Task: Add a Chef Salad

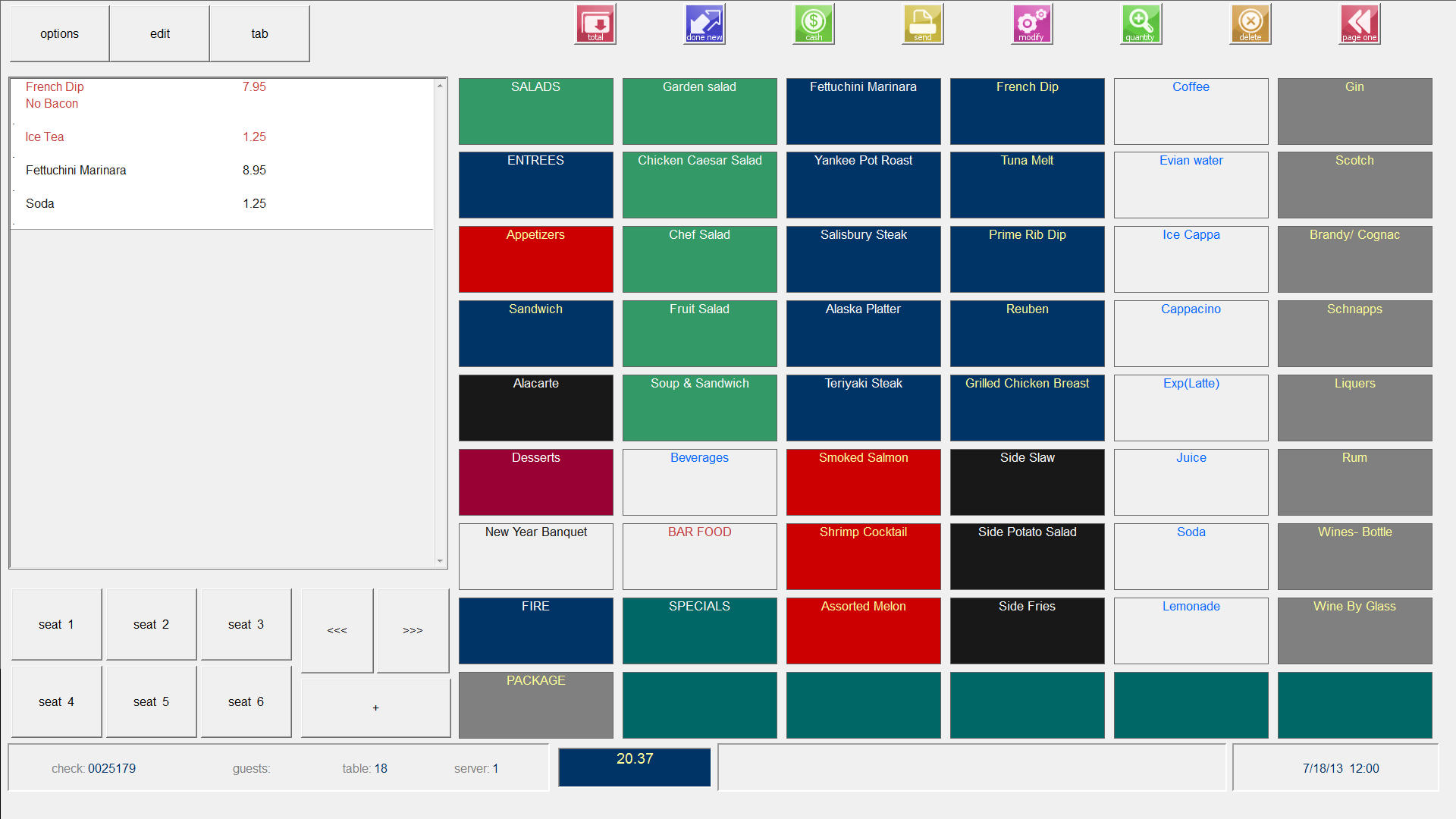Action: click(x=700, y=259)
